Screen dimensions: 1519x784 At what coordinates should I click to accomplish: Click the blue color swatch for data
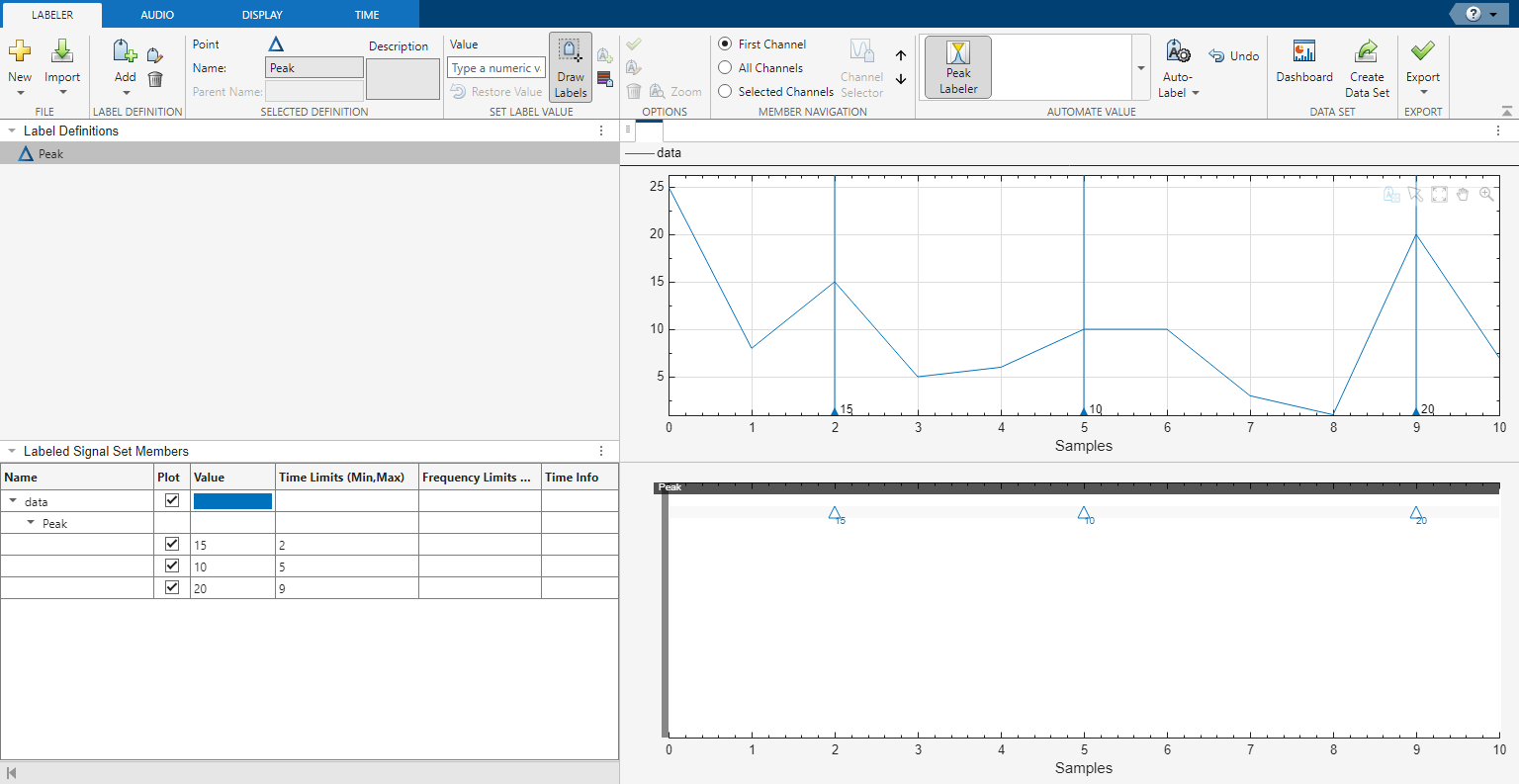232,501
